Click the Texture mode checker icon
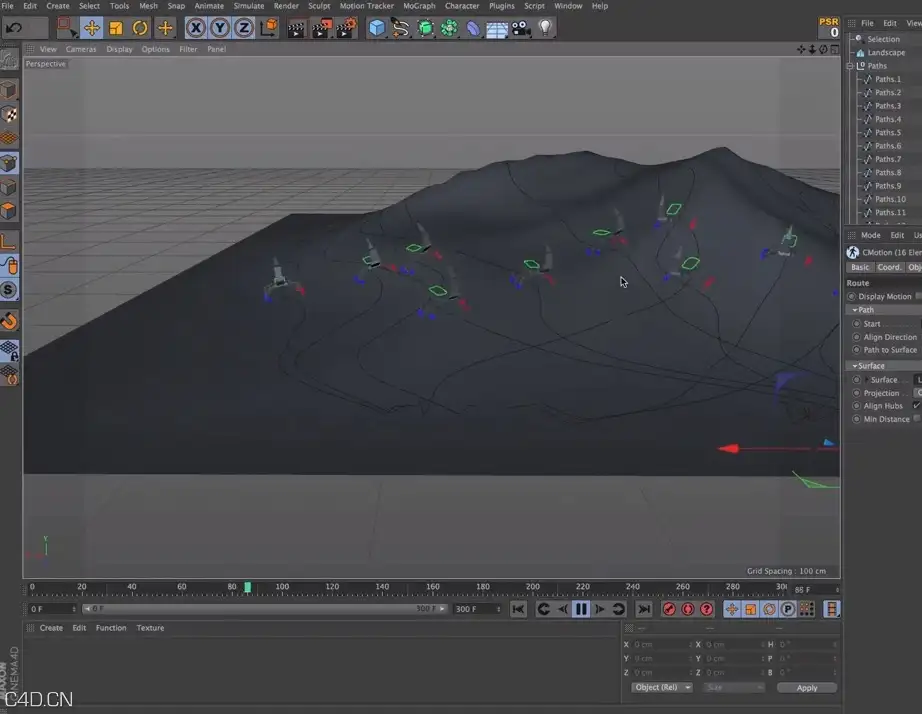The image size is (922, 714). [9, 114]
